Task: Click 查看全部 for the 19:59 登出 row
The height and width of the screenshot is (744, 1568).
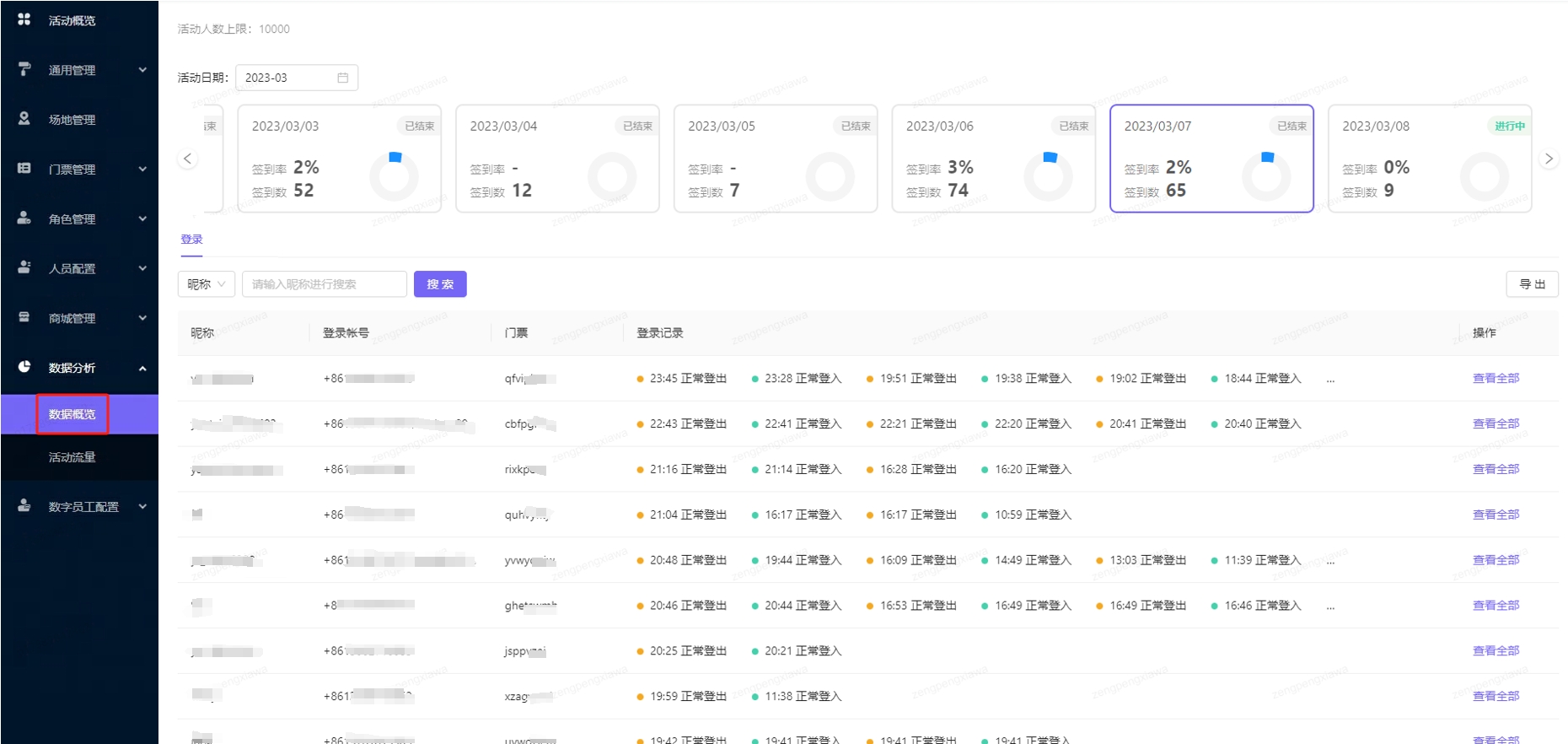Action: coord(1496,696)
